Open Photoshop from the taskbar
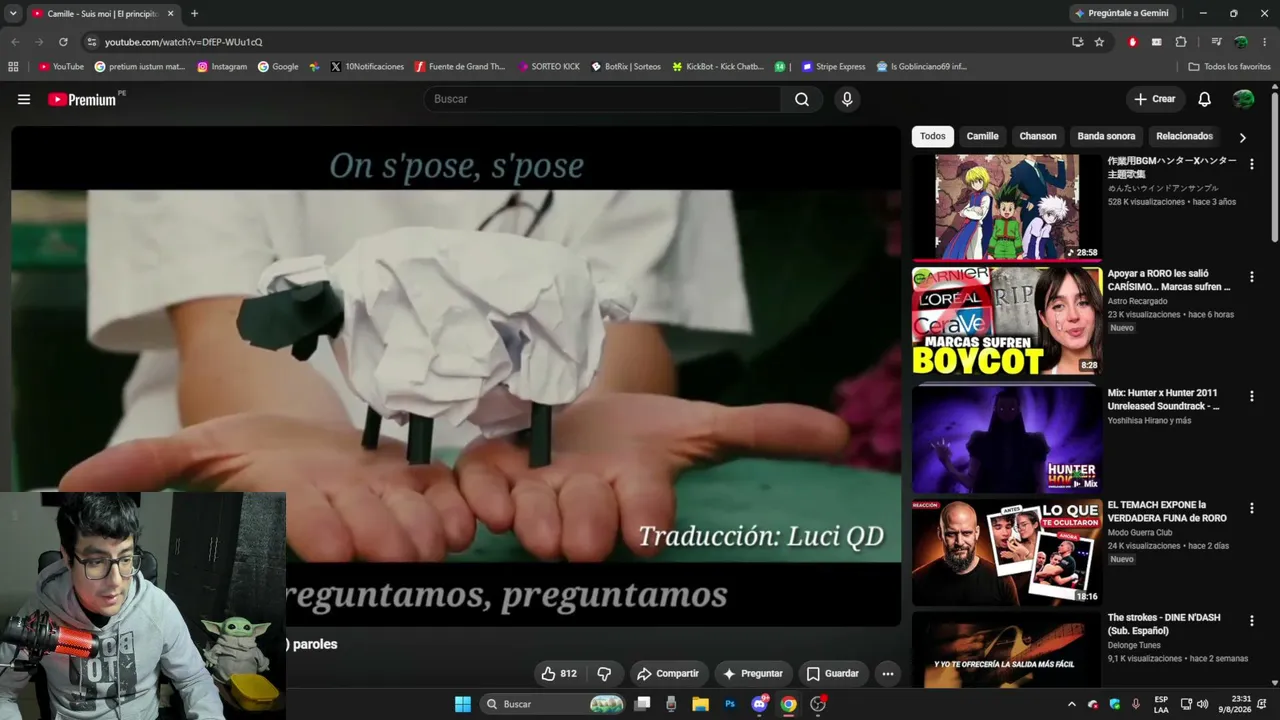Viewport: 1280px width, 720px height. pos(730,704)
